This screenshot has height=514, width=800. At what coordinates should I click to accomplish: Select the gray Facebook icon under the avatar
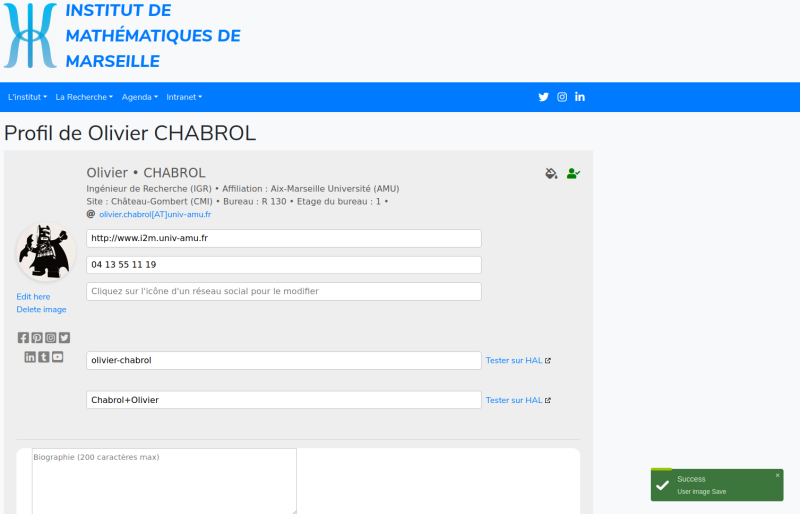click(x=24, y=338)
